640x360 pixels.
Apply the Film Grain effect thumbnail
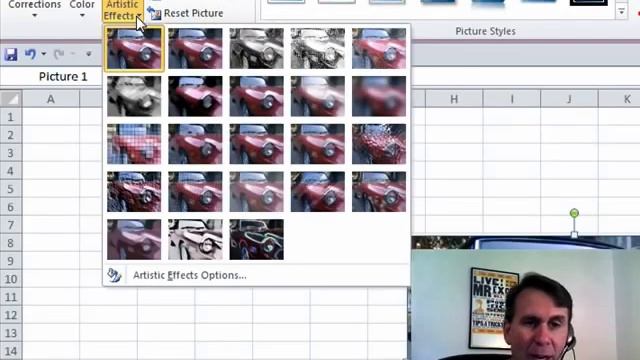(257, 144)
